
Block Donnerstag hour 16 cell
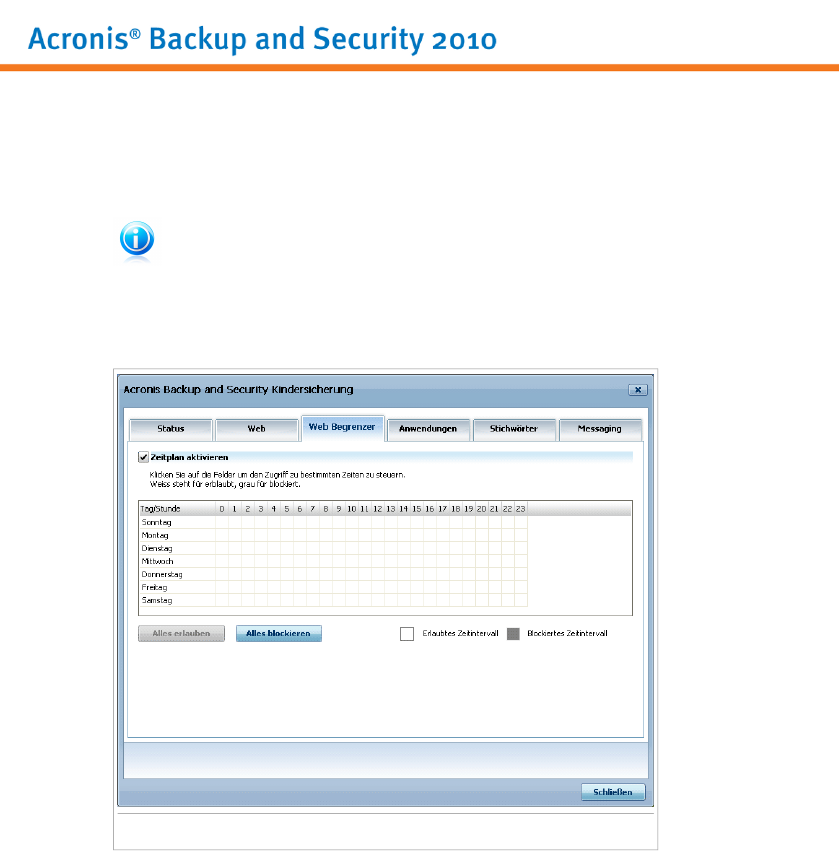(x=429, y=574)
